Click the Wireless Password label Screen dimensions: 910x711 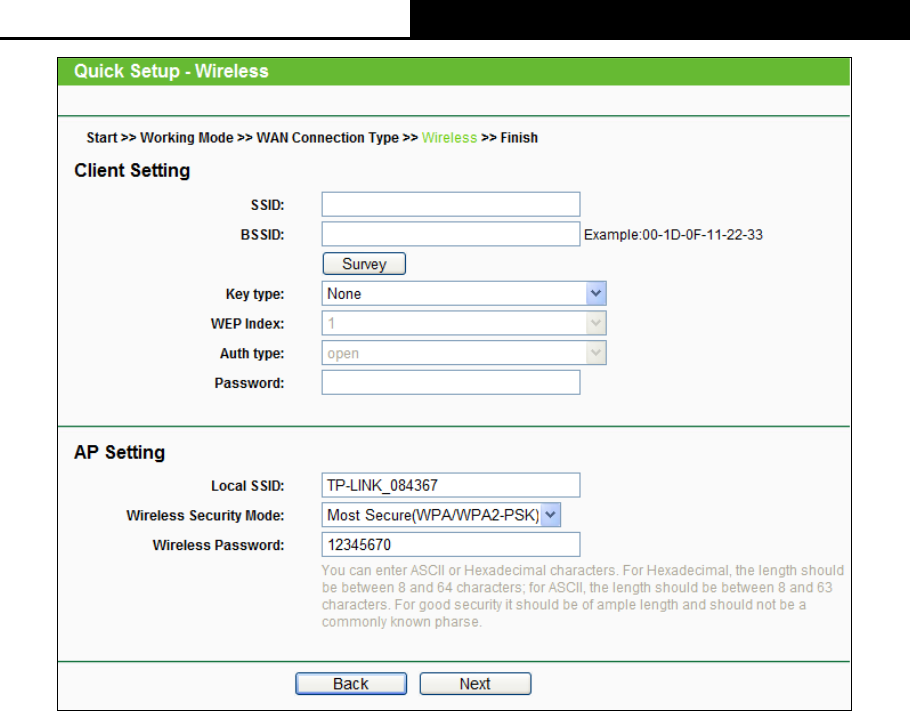tap(218, 545)
